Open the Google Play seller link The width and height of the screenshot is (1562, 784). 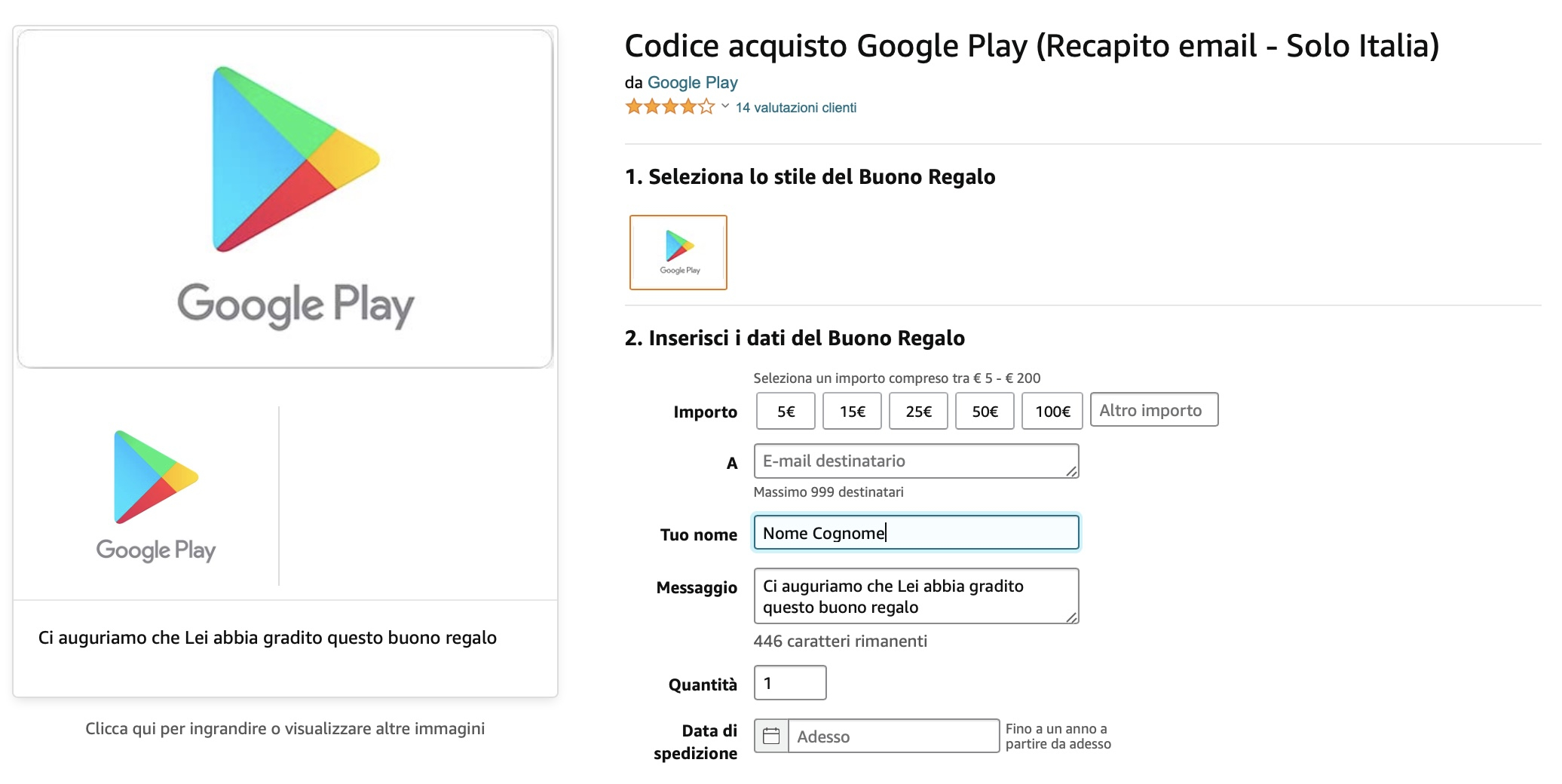(x=693, y=83)
